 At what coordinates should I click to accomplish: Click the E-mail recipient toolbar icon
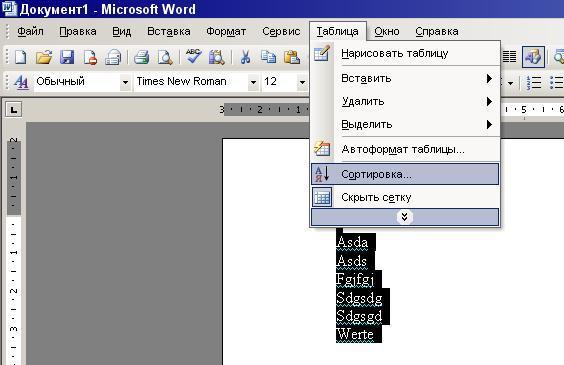pyautogui.click(x=113, y=57)
